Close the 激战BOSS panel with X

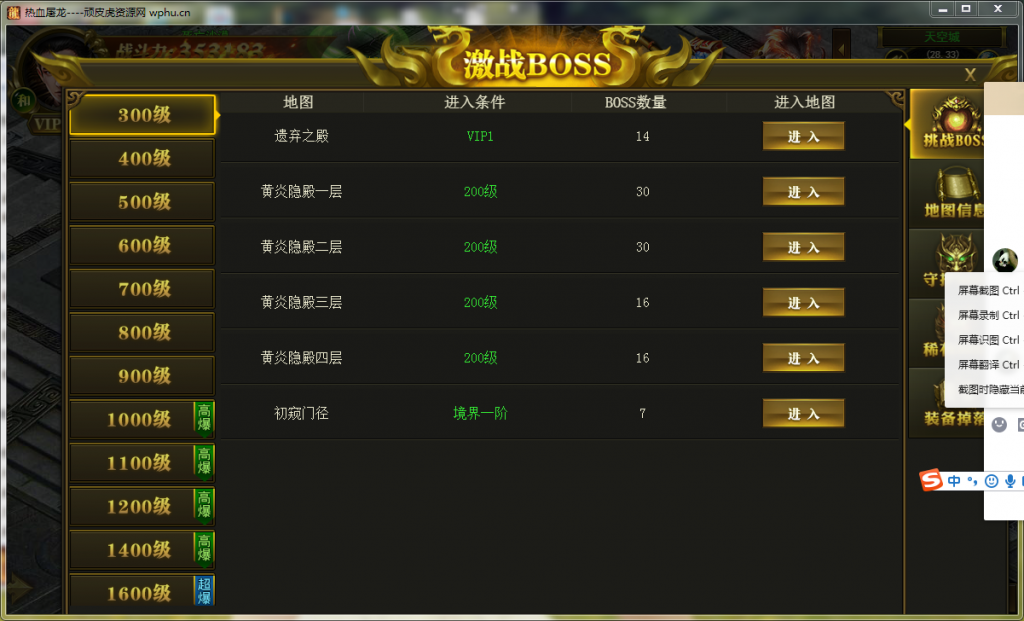[x=970, y=75]
